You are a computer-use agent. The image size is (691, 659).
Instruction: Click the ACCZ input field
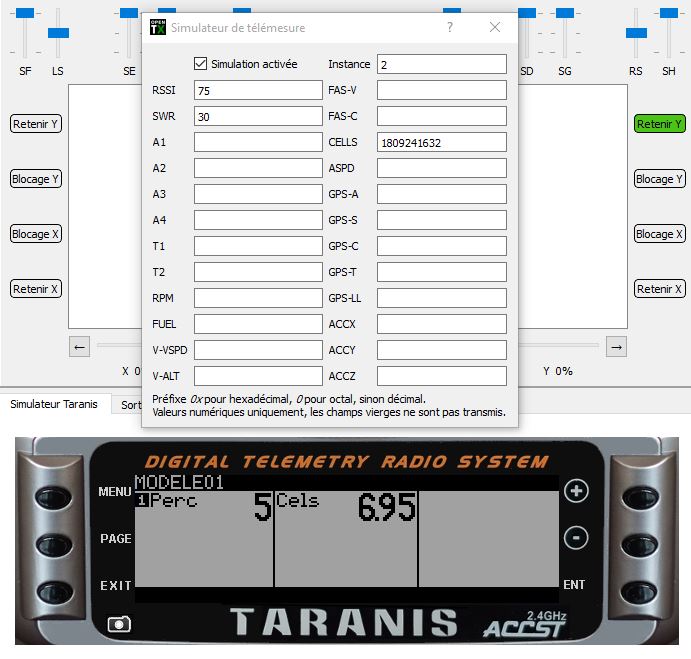coord(442,376)
